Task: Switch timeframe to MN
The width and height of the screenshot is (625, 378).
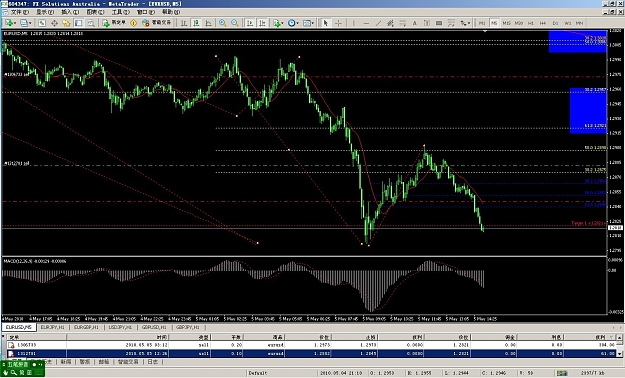Action: (580, 23)
